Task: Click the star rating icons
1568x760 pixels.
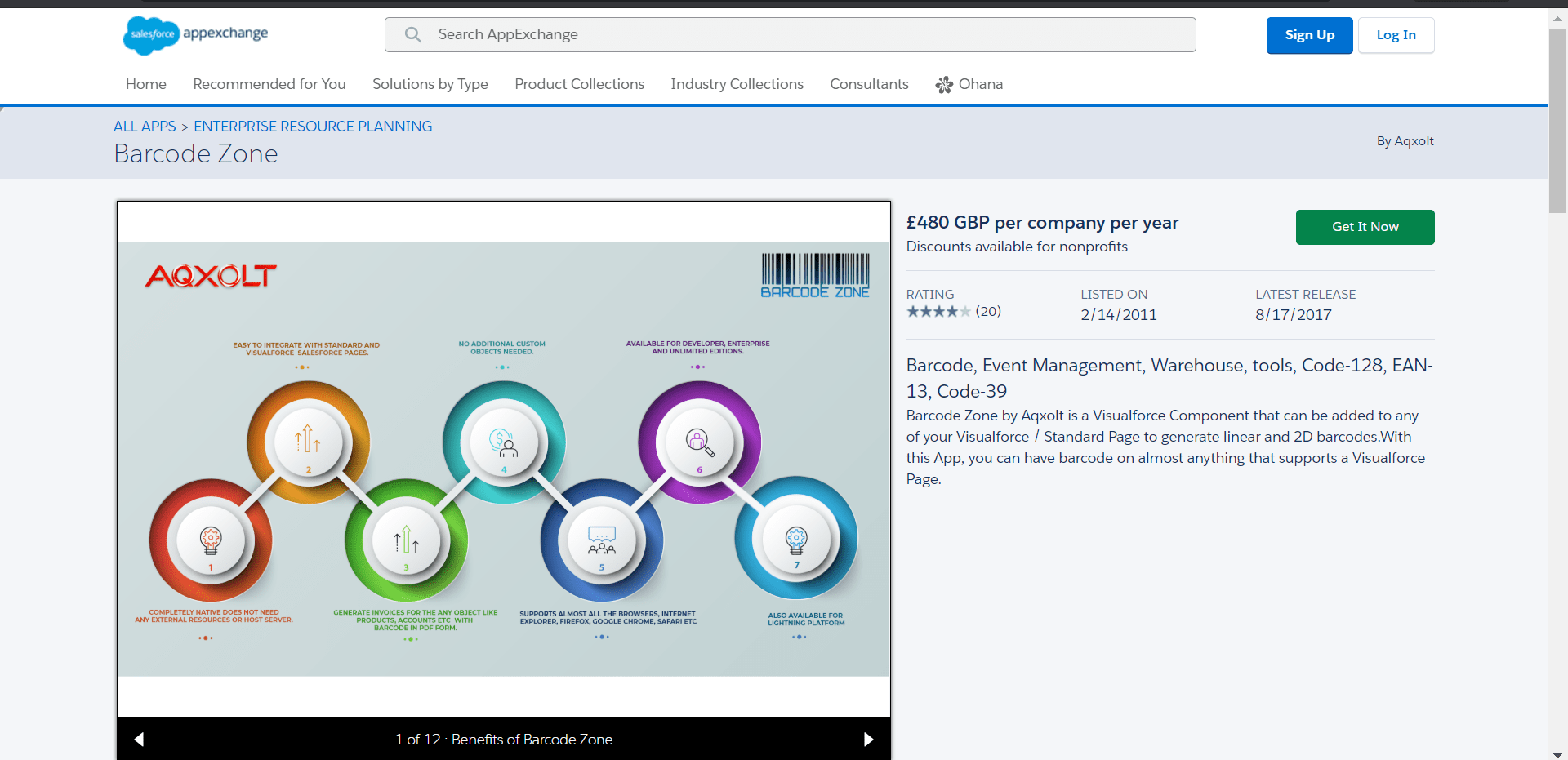Action: [x=938, y=312]
